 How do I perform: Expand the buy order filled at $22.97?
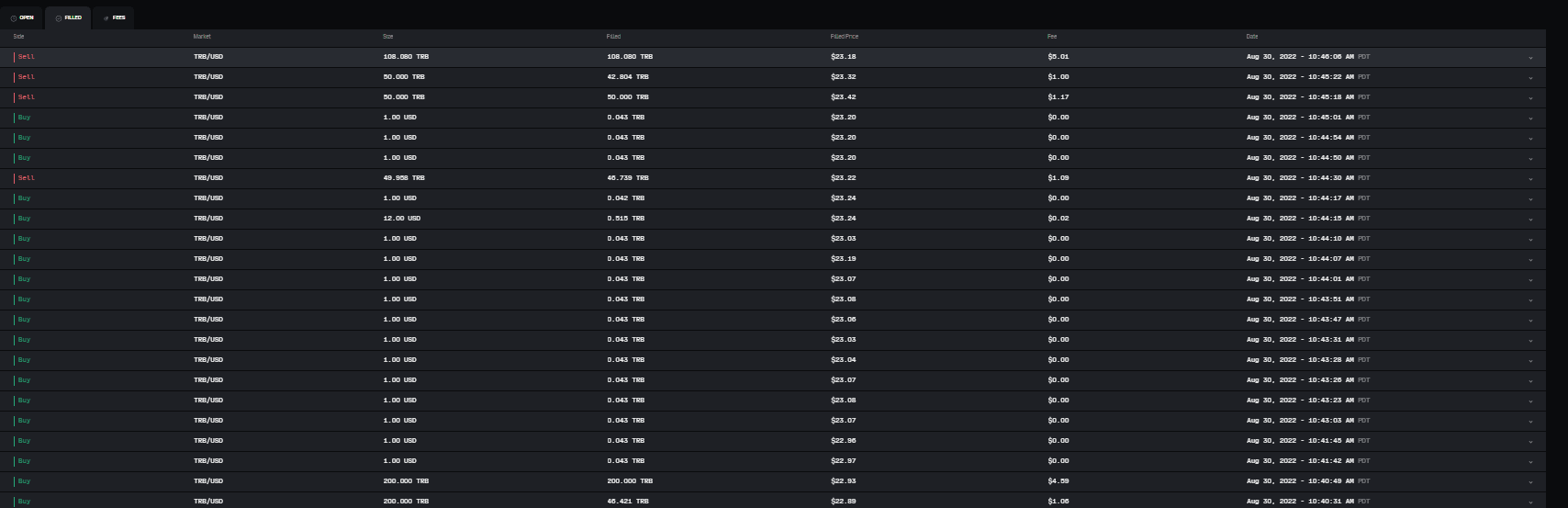coord(1530,461)
